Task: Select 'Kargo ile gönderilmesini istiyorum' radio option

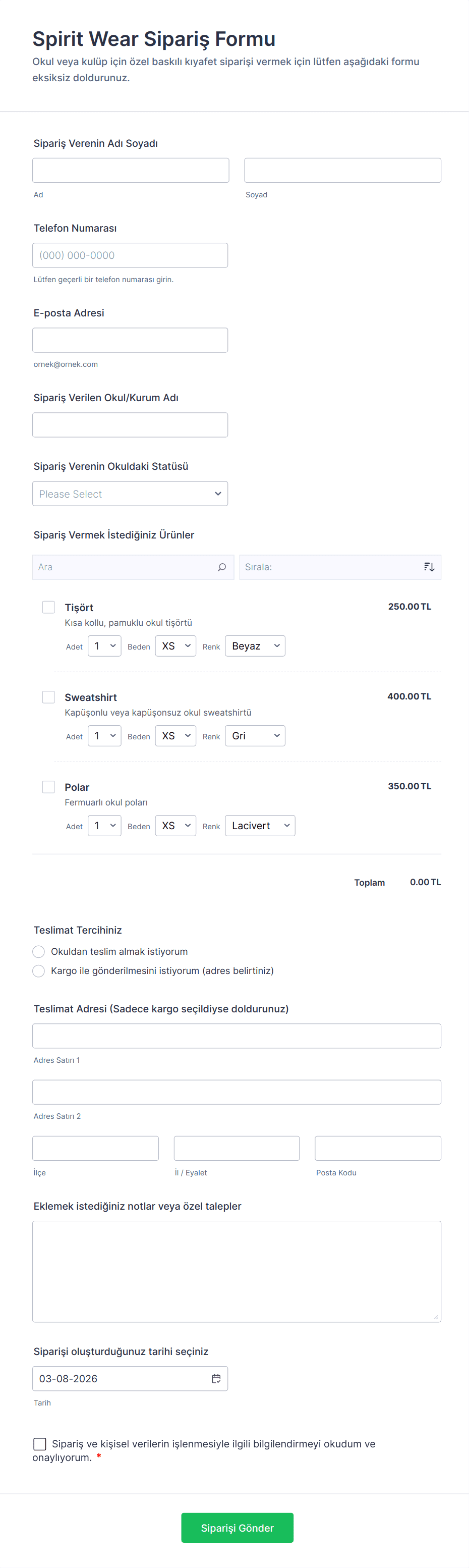Action: 39,971
